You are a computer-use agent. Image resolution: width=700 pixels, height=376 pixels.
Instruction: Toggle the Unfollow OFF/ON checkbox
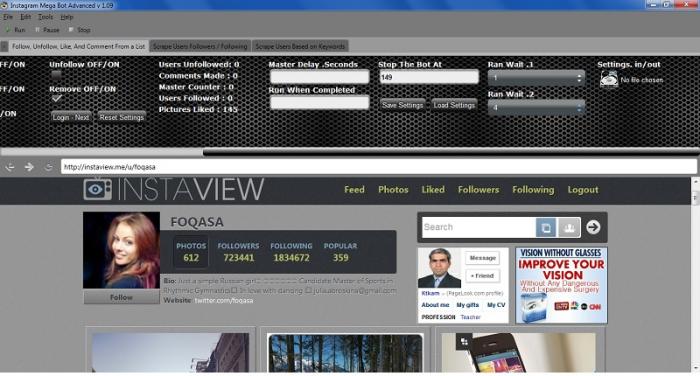pyautogui.click(x=56, y=75)
